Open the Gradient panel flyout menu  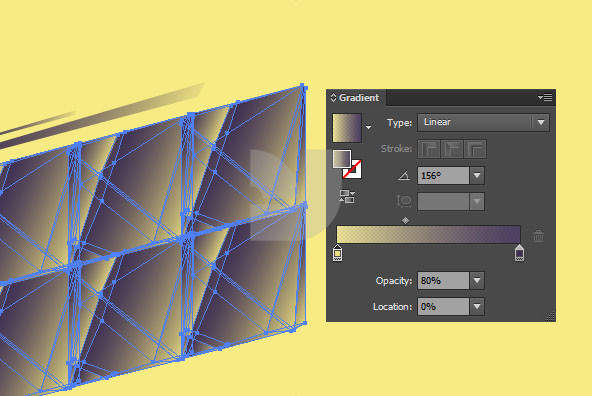click(x=545, y=98)
